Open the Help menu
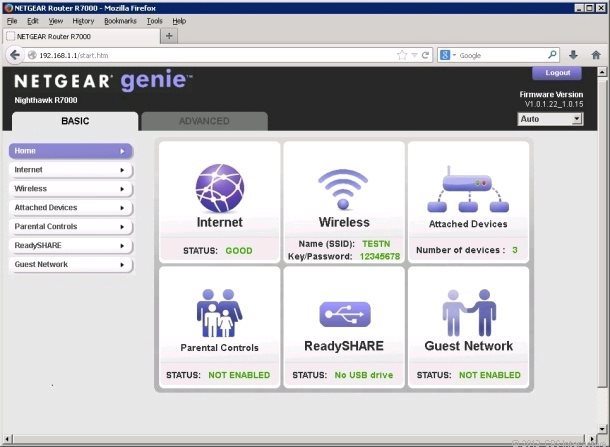Viewport: 610px width, 447px height. 179,21
